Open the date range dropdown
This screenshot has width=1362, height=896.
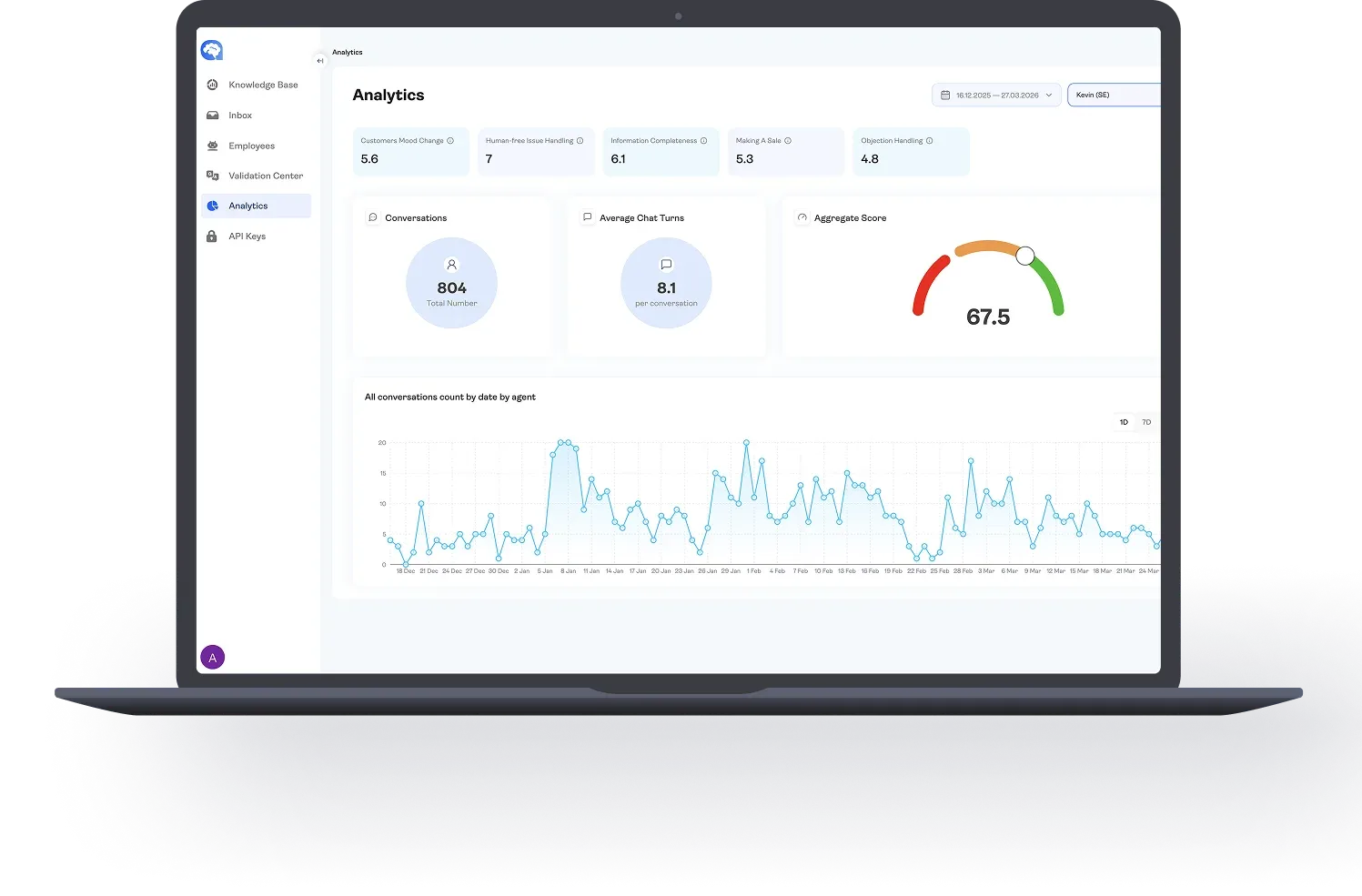pyautogui.click(x=996, y=95)
